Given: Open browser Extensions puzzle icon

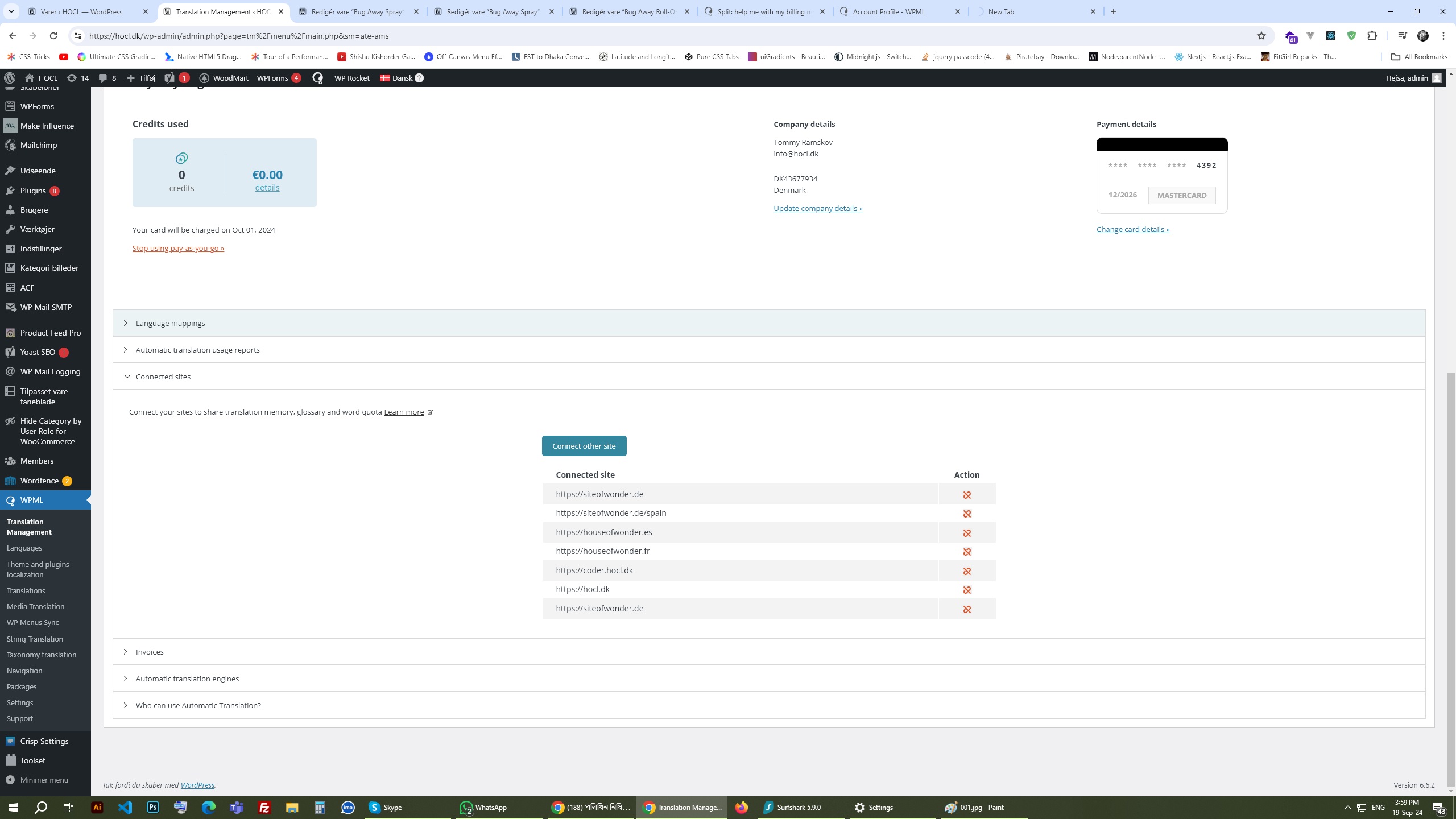Looking at the screenshot, I should coord(1372,36).
